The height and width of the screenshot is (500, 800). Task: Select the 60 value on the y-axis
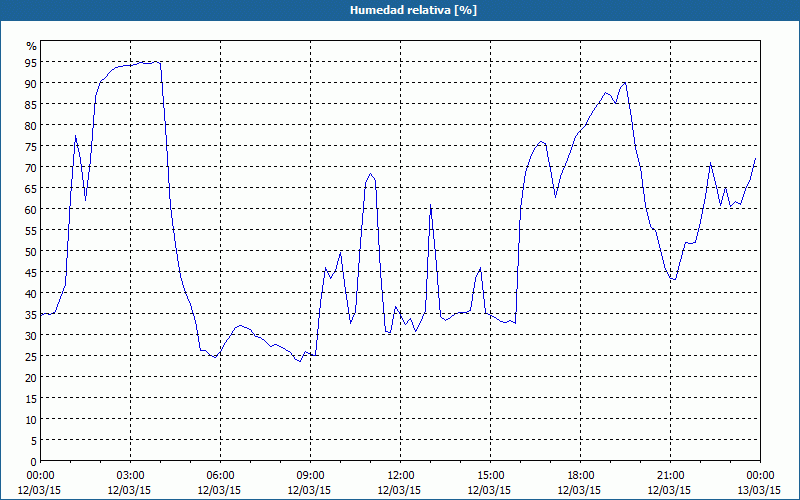pos(31,209)
